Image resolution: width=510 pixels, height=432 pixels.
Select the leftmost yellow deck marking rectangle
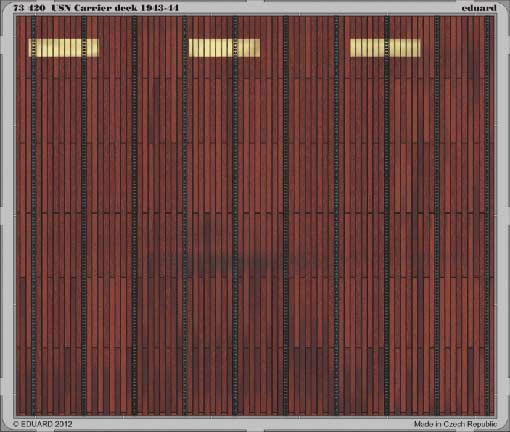(64, 48)
